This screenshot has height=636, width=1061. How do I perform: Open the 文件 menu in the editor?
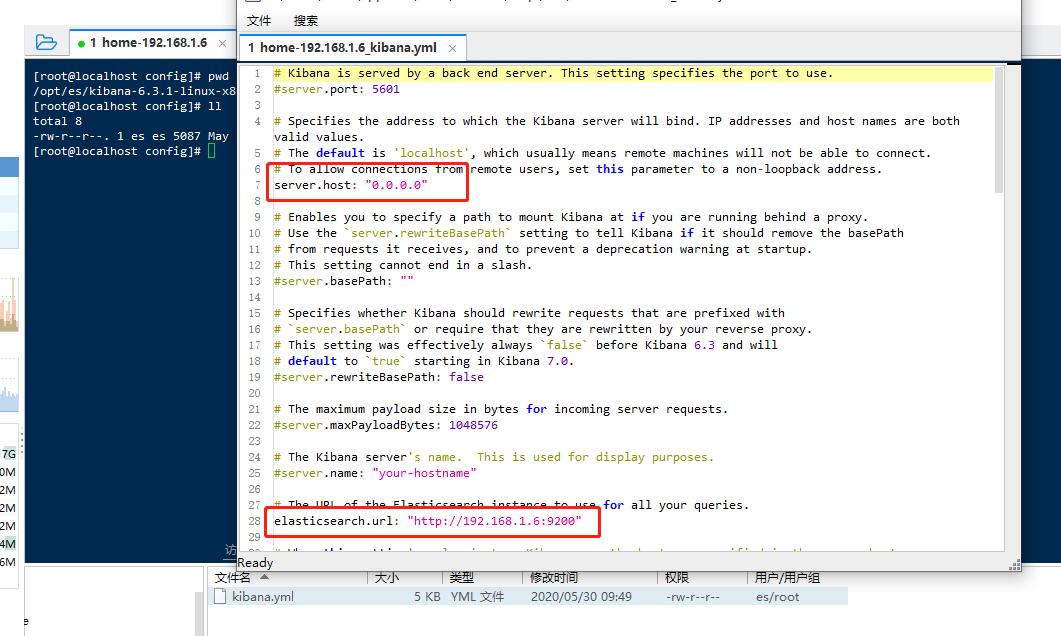(258, 21)
